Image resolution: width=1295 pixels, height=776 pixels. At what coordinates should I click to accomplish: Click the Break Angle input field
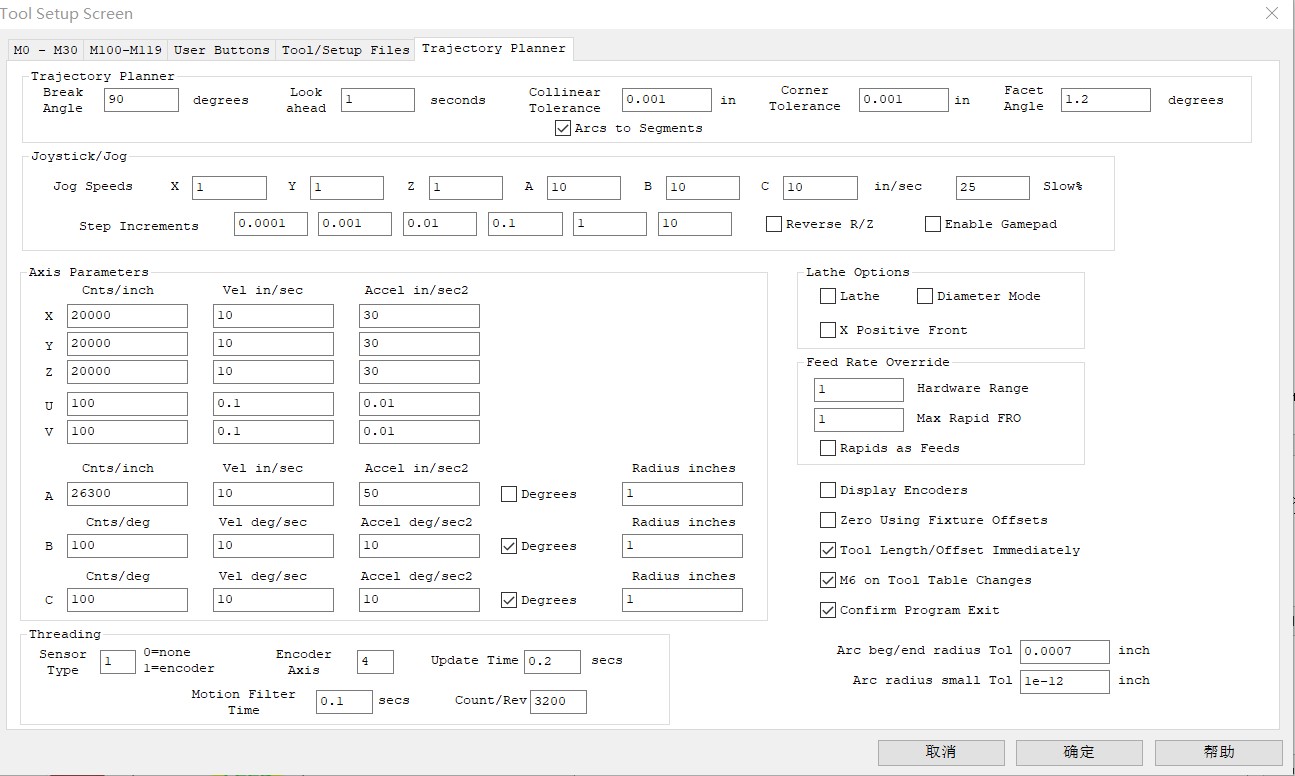(141, 100)
